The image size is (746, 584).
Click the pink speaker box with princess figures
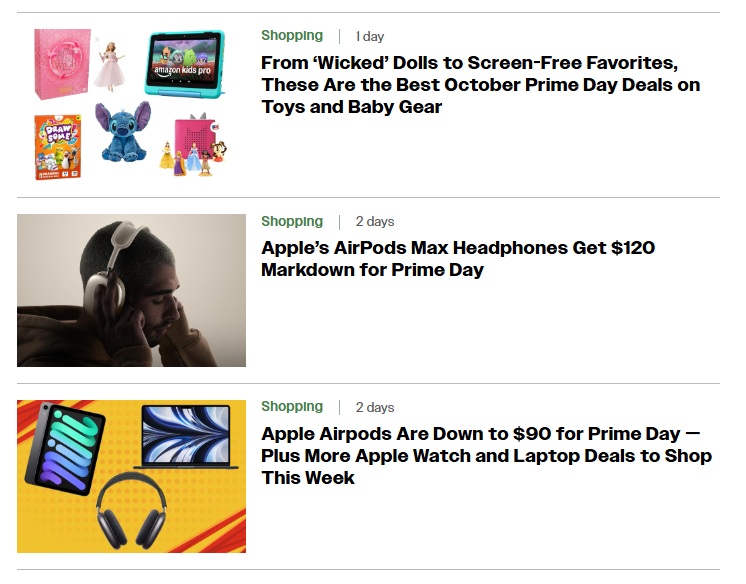click(x=194, y=146)
